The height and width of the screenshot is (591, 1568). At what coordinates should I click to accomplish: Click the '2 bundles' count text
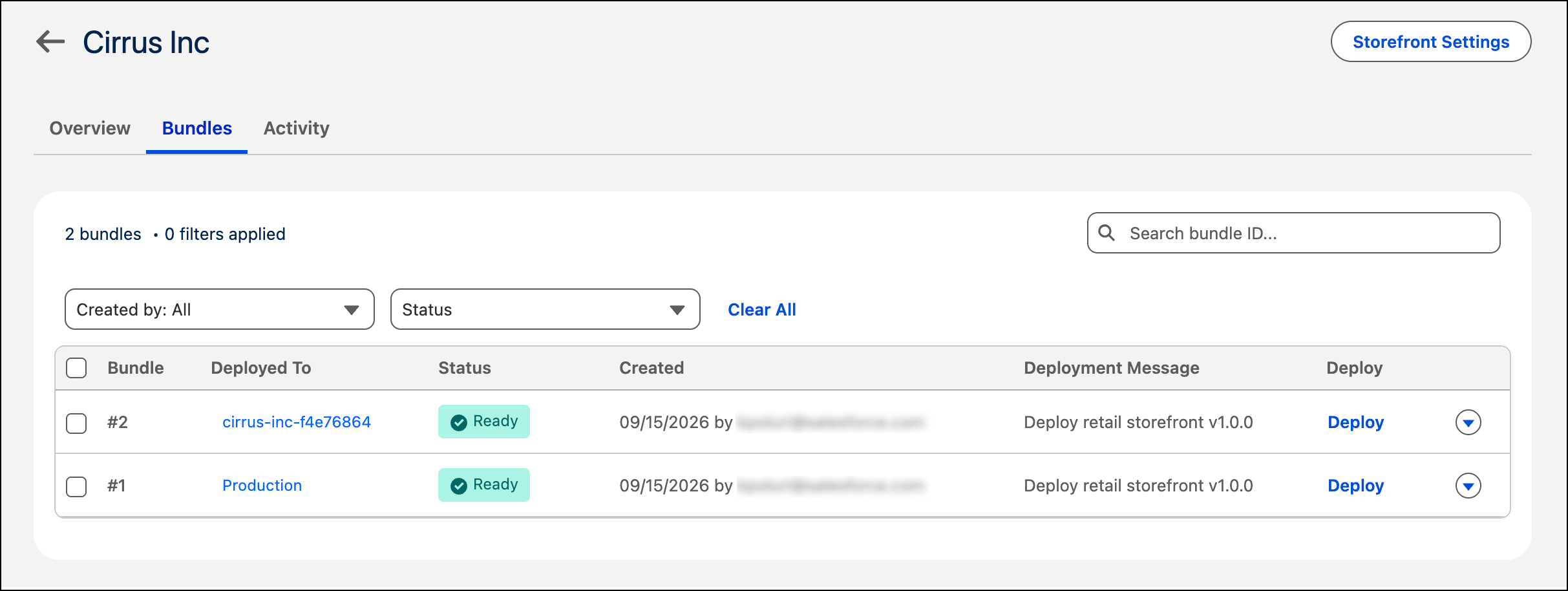(x=103, y=234)
